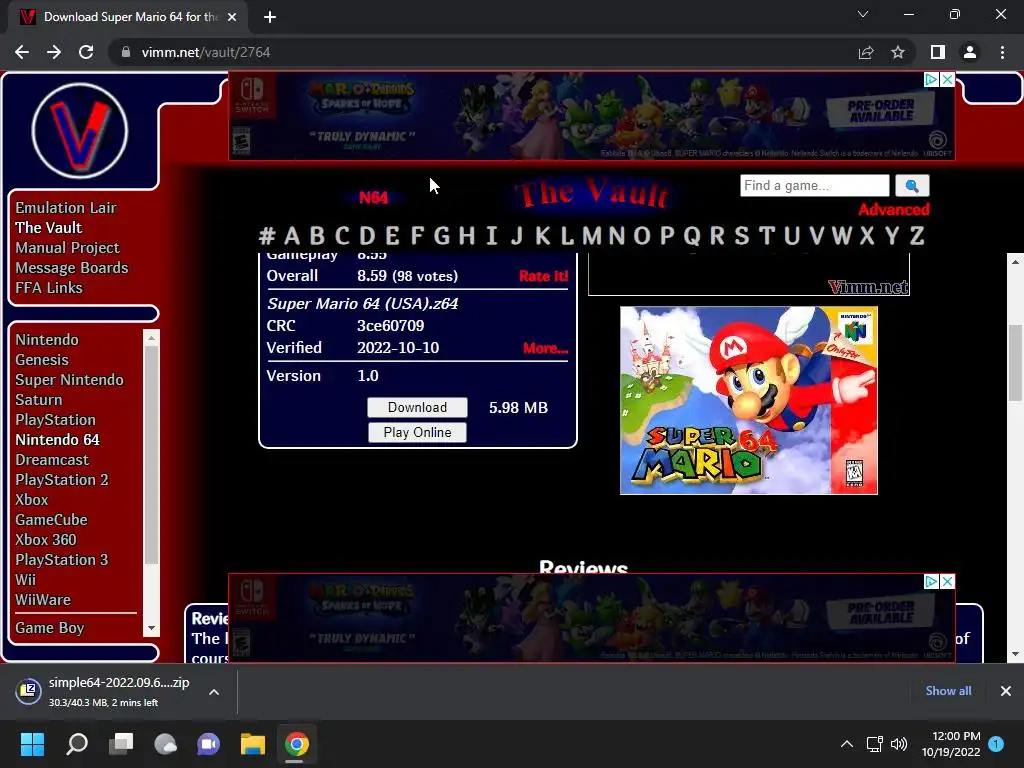Click the Download button for Super Mario 64
The width and height of the screenshot is (1024, 768).
pos(417,408)
